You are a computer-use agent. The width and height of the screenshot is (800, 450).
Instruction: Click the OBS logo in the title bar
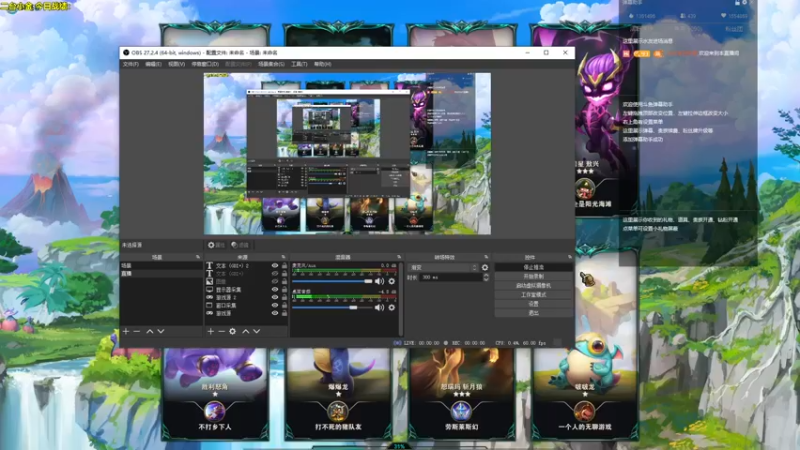click(126, 53)
